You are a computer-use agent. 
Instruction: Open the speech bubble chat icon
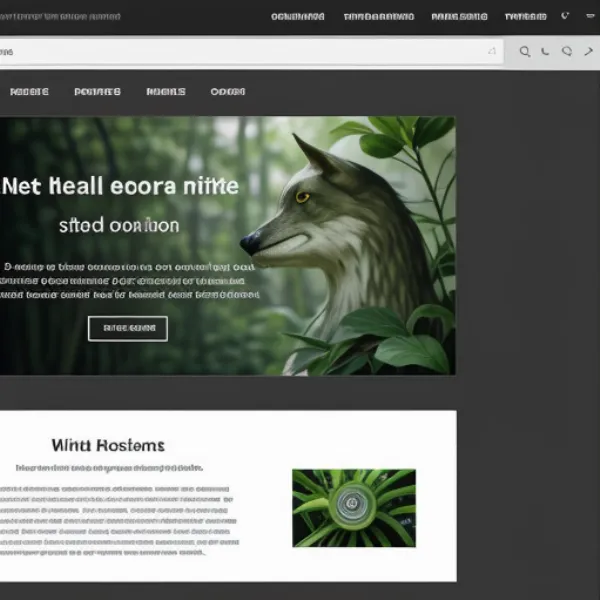pyautogui.click(x=567, y=51)
